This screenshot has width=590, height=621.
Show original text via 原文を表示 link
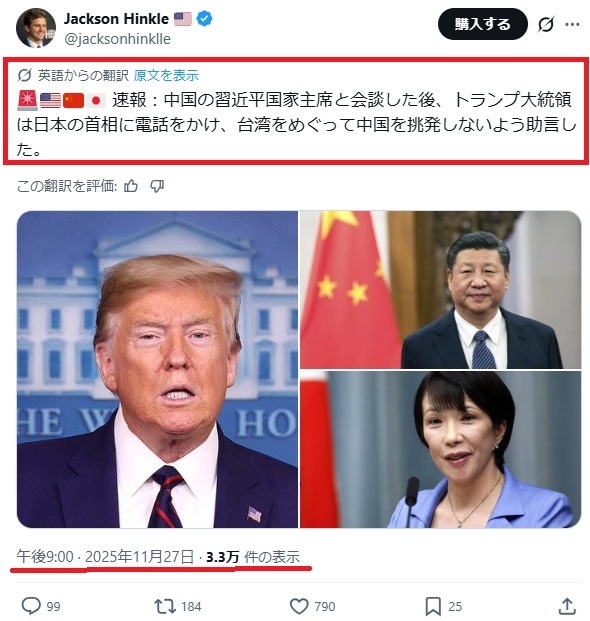pos(166,75)
